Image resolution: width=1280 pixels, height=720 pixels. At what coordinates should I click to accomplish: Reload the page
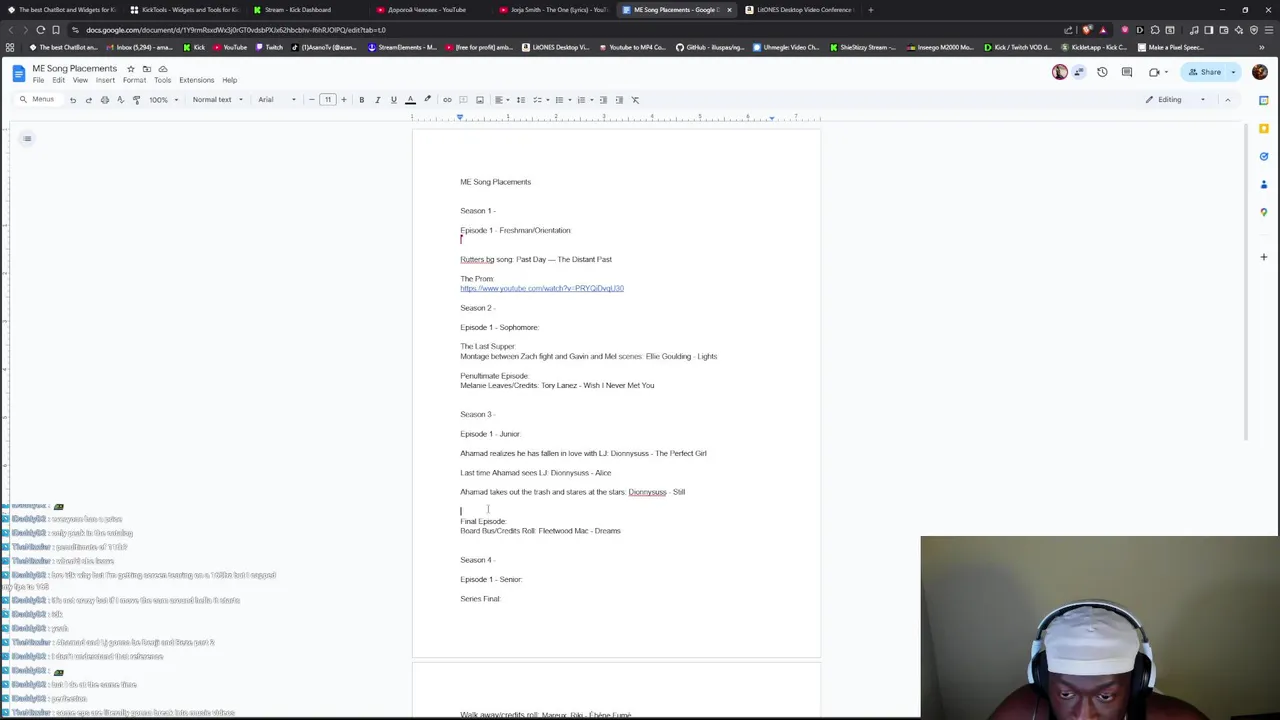click(40, 30)
